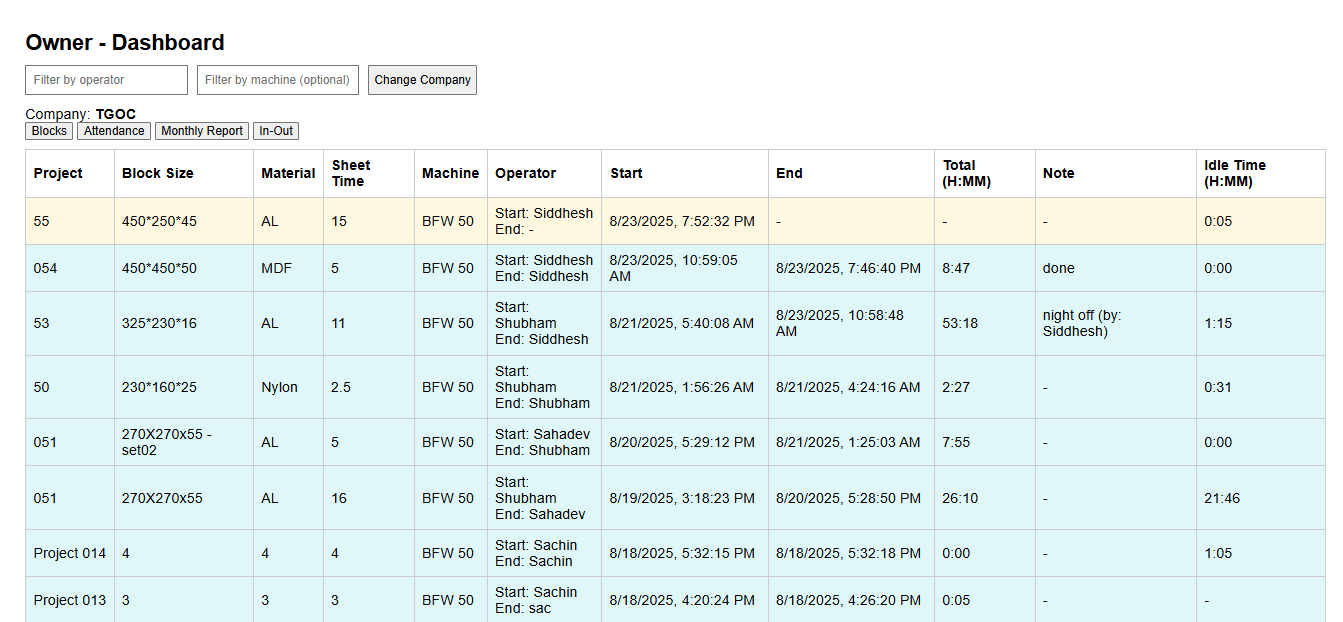Focus the Filter by machine input
This screenshot has height=622, width=1343.
277,80
